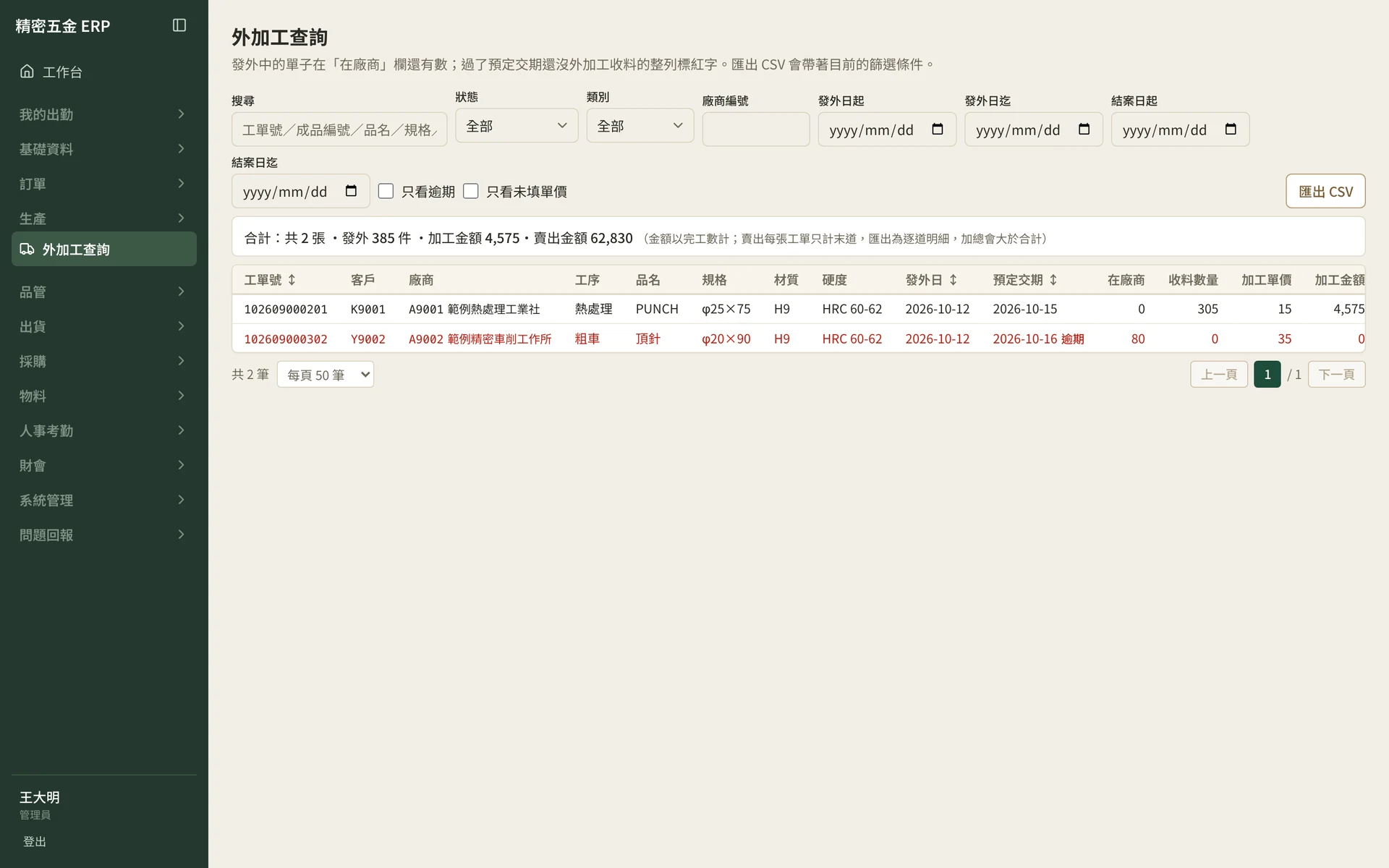Open the 採購 sidebar menu
Viewport: 1389px width, 868px height.
[103, 361]
